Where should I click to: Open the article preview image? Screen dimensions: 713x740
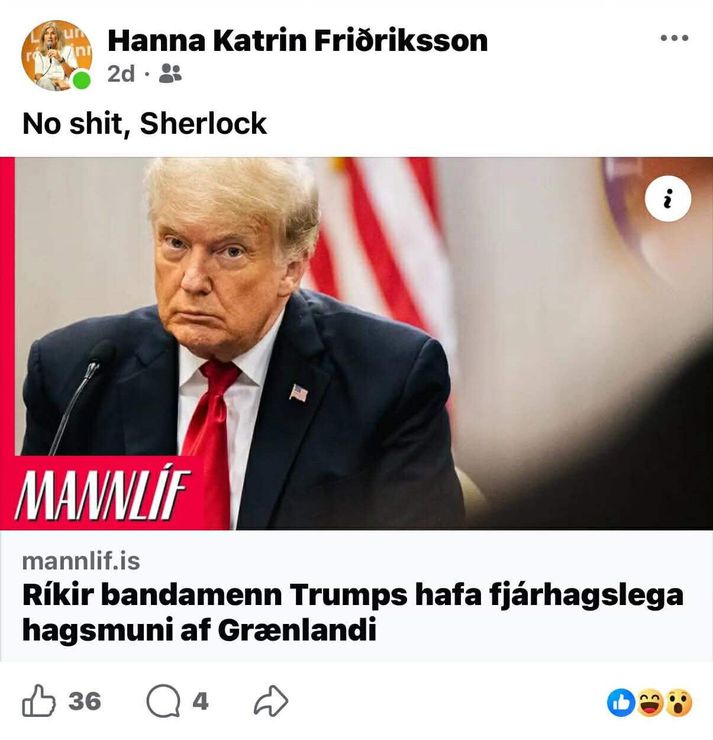click(x=356, y=343)
